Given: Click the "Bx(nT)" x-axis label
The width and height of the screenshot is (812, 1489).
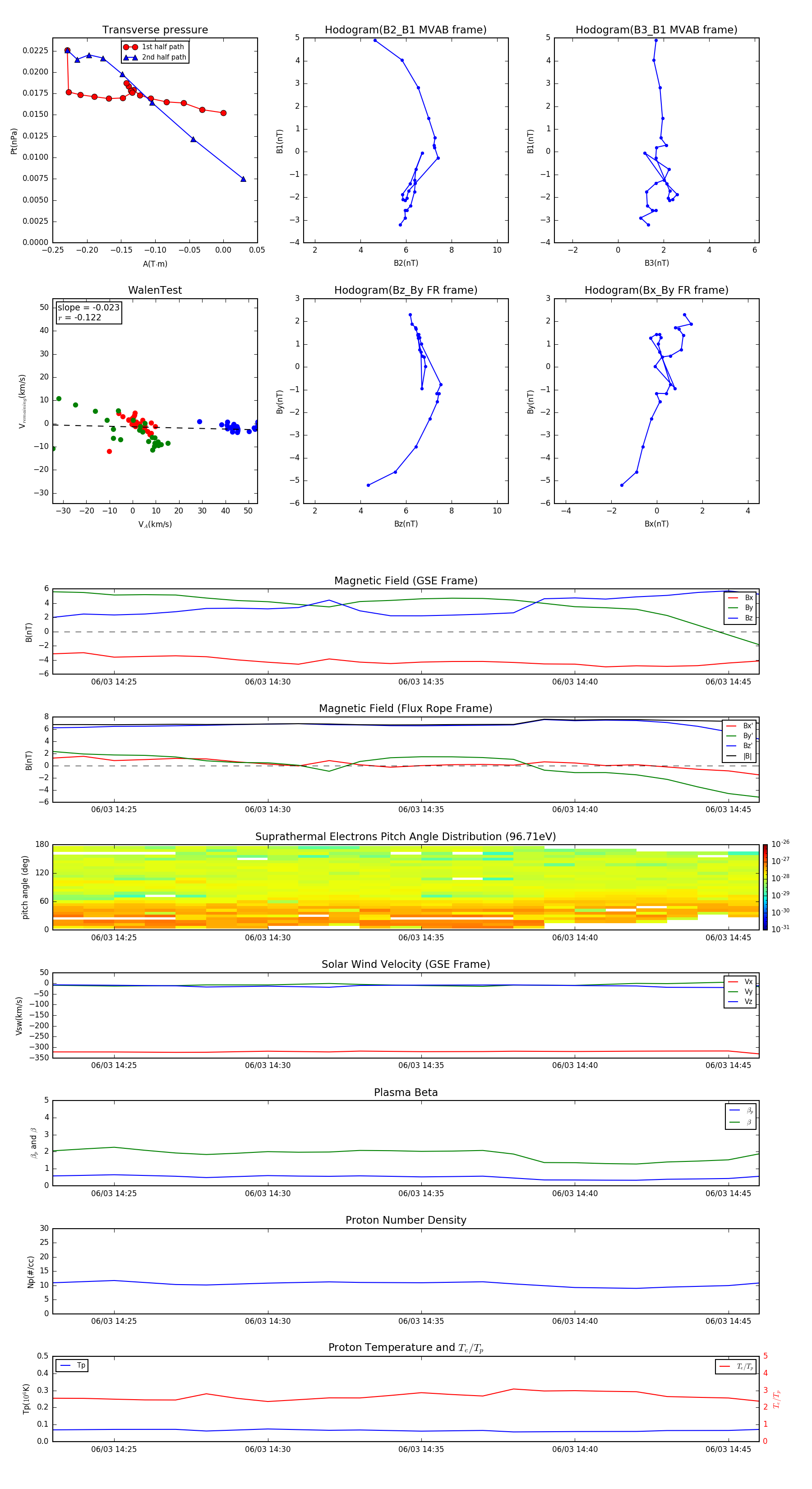Looking at the screenshot, I should [x=656, y=524].
